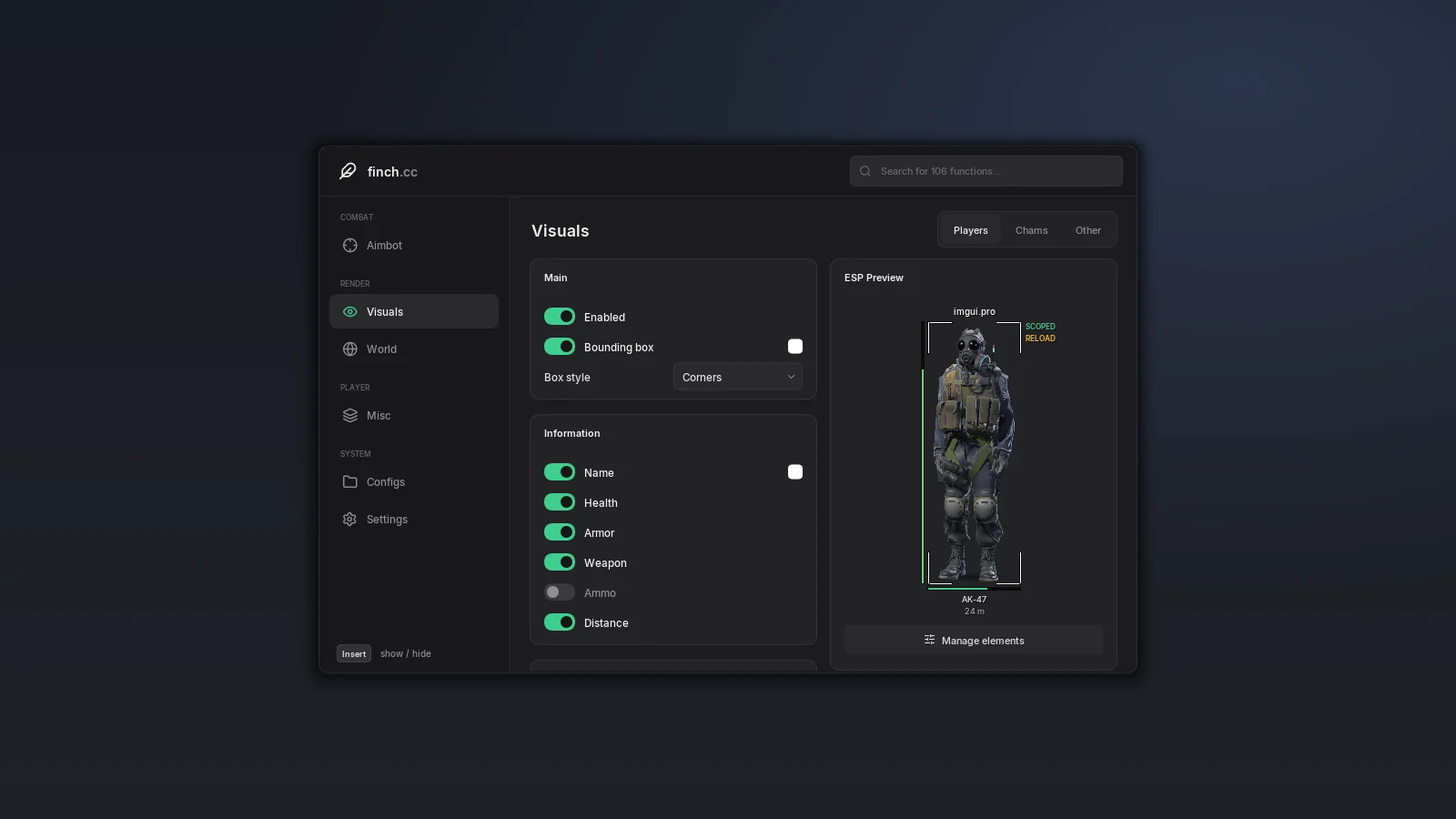The width and height of the screenshot is (1456, 819).
Task: Switch off the Health toggle
Action: (560, 502)
